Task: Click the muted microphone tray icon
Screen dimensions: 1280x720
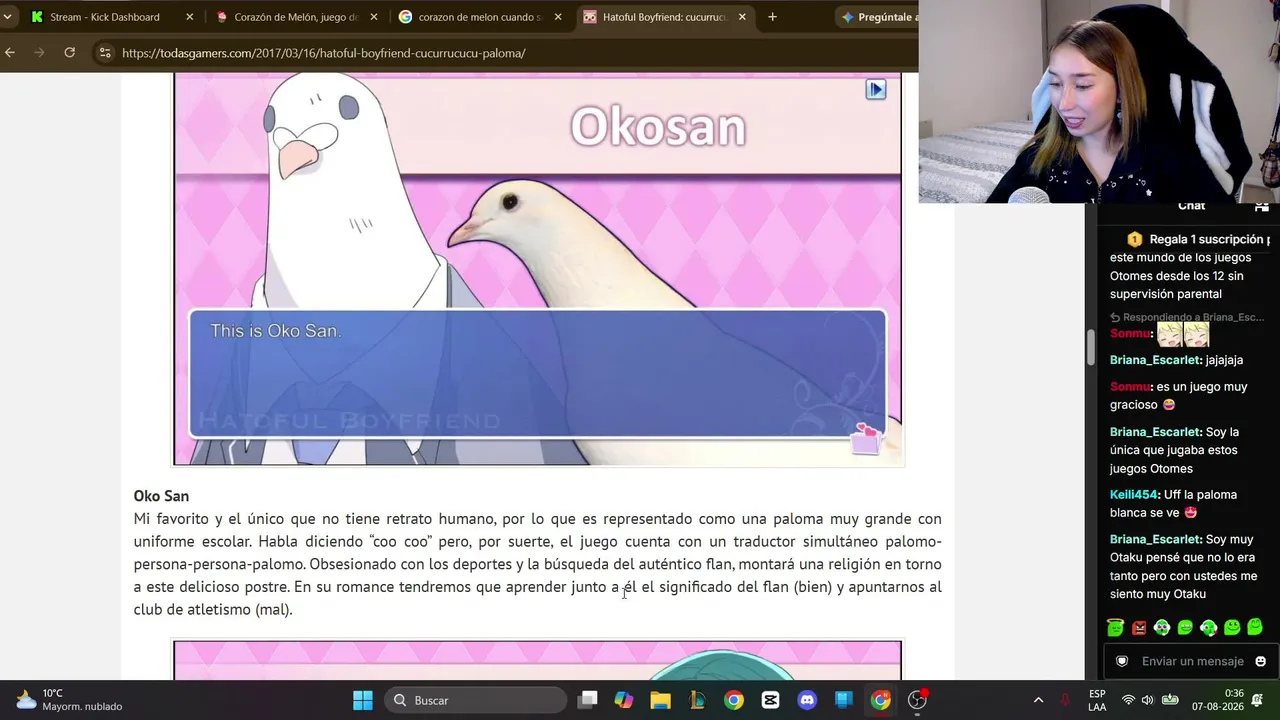Action: 1065,700
